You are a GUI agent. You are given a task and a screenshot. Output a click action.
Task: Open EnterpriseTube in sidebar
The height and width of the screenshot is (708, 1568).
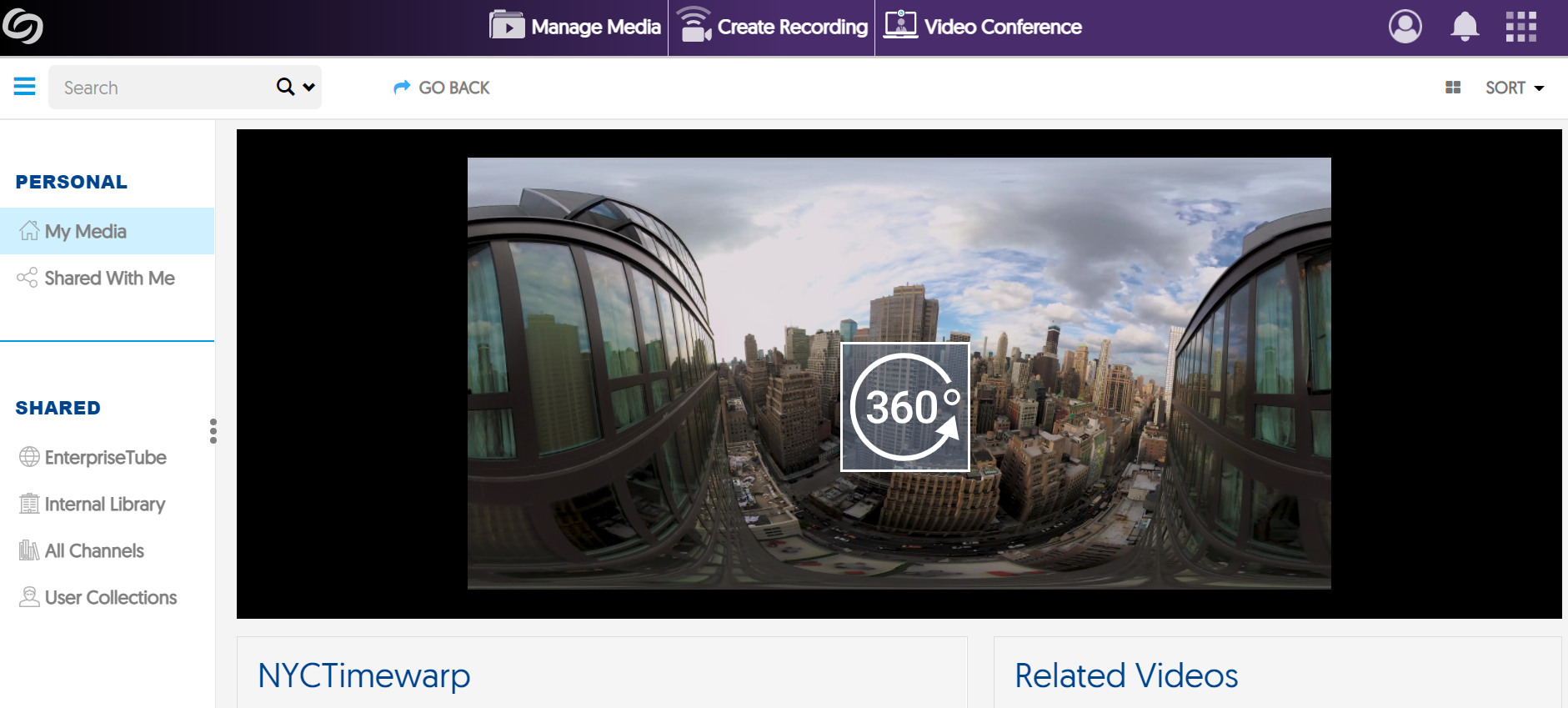pos(105,457)
